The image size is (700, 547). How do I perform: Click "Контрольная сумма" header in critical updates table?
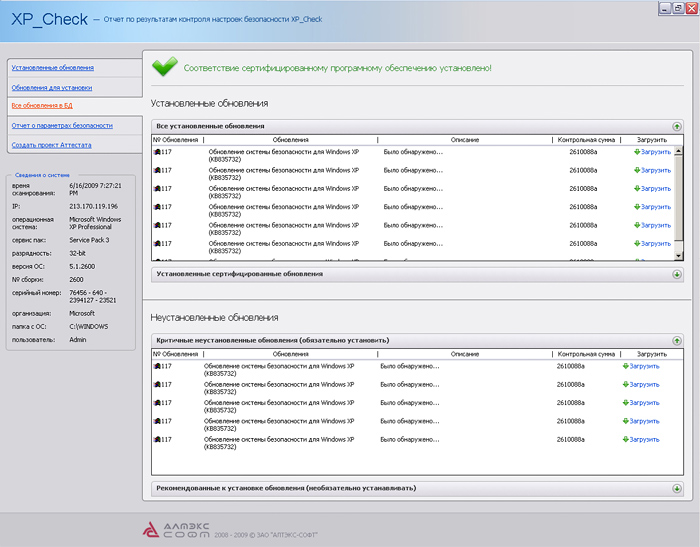coord(586,354)
